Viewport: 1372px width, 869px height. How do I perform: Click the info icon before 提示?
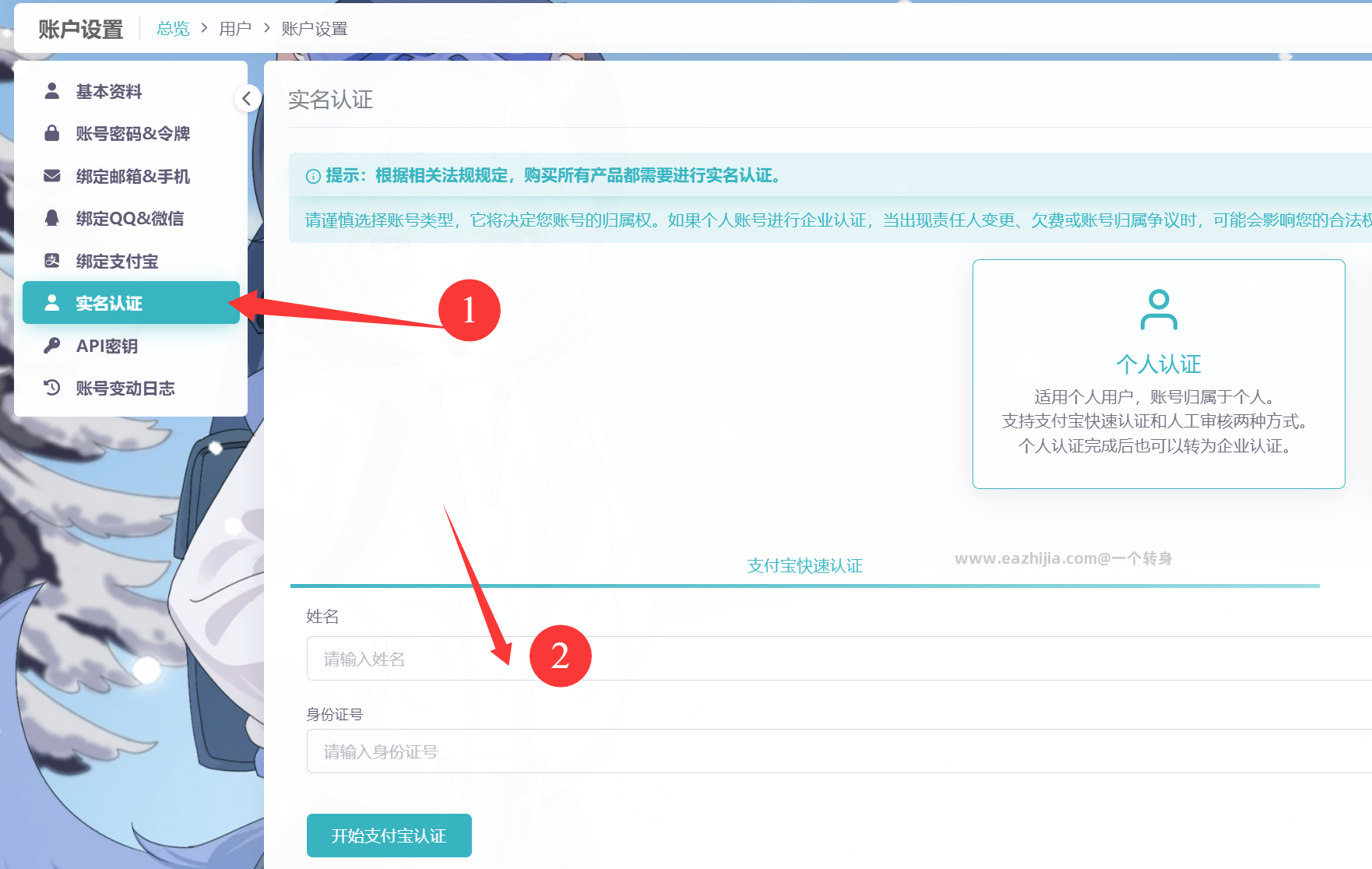pyautogui.click(x=313, y=176)
